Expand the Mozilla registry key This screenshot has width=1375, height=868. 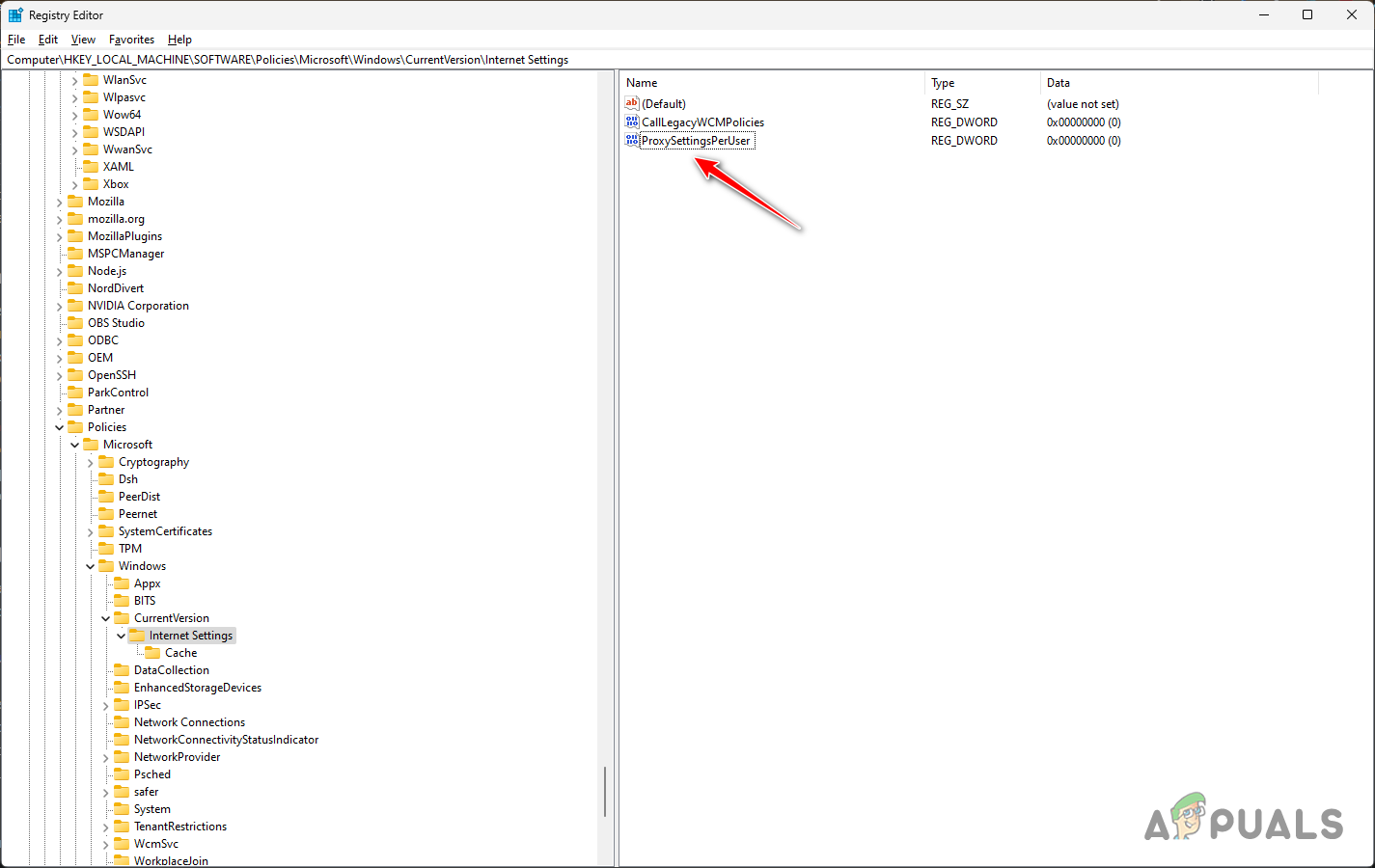point(59,201)
